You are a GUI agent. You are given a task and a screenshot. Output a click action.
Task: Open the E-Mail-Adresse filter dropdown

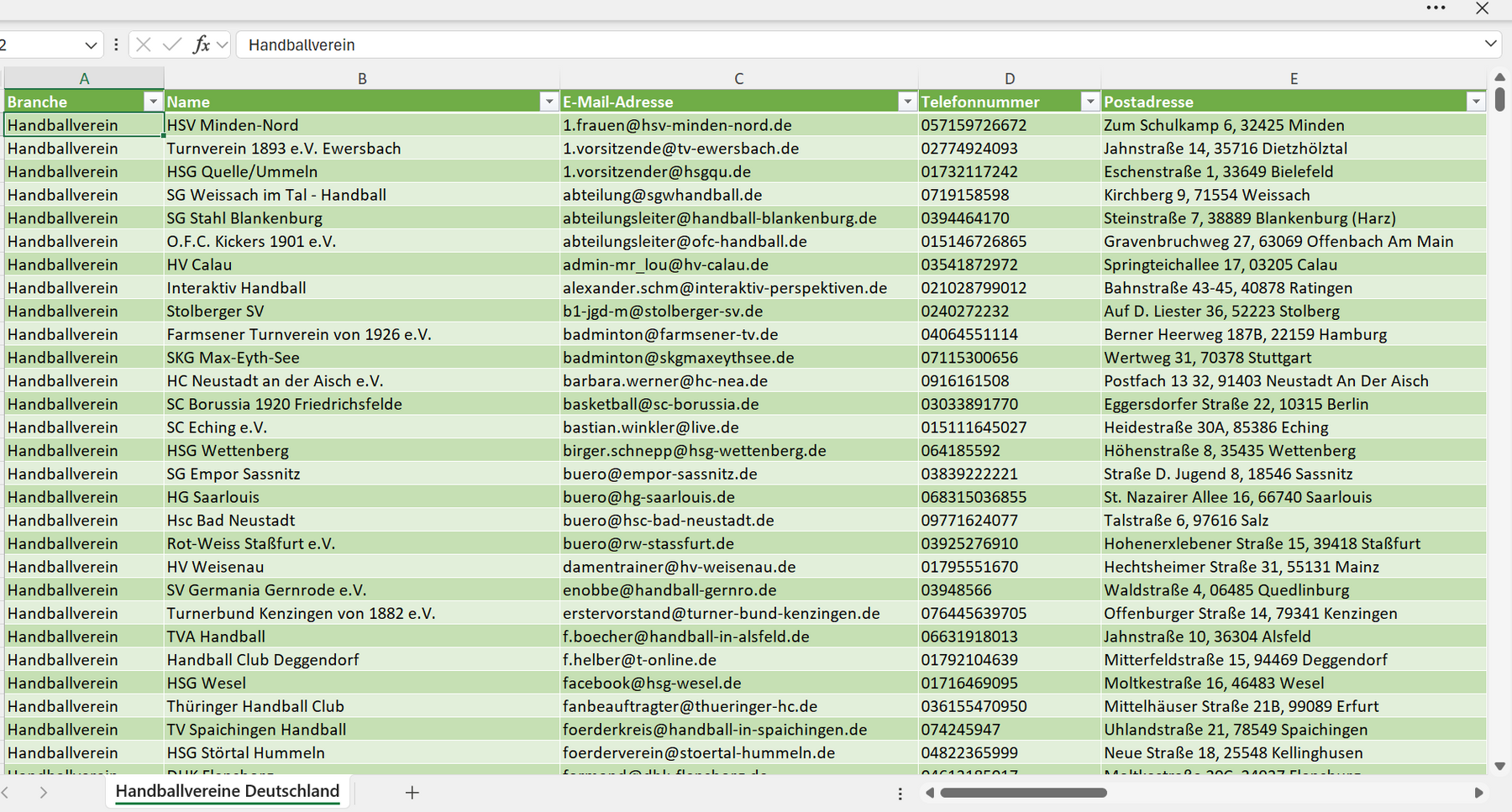coord(907,102)
